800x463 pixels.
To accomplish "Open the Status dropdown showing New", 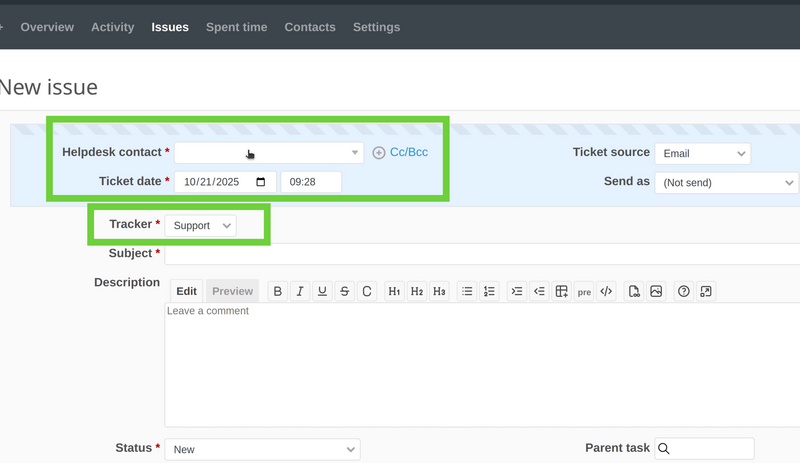I will coord(262,450).
